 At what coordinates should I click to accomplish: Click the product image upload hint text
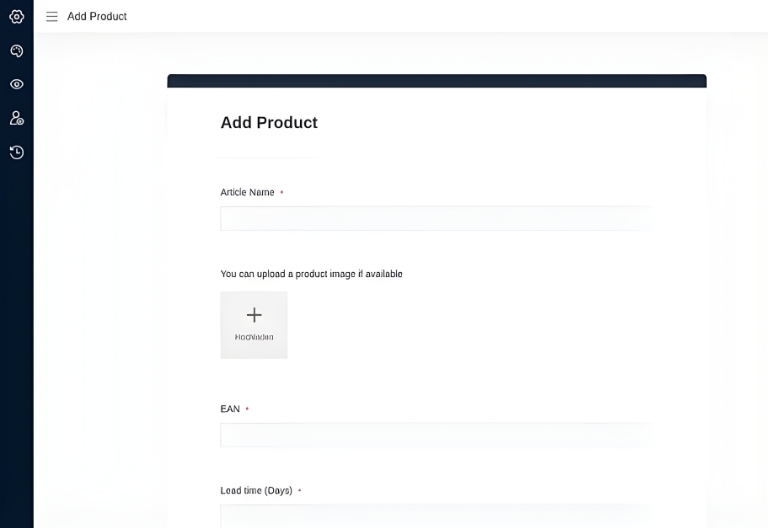311,274
